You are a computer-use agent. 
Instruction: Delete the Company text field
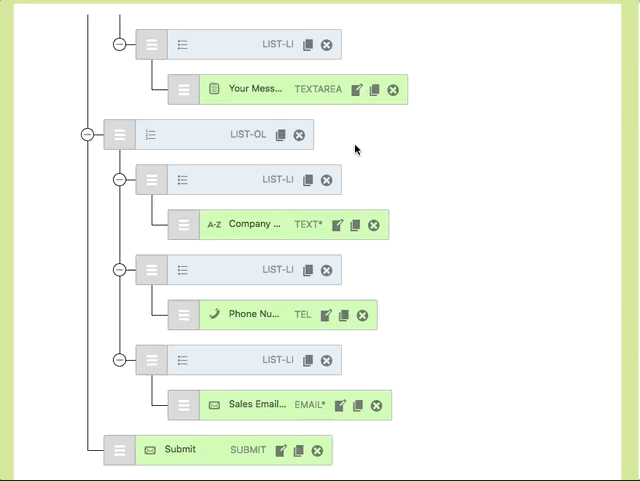click(x=374, y=225)
